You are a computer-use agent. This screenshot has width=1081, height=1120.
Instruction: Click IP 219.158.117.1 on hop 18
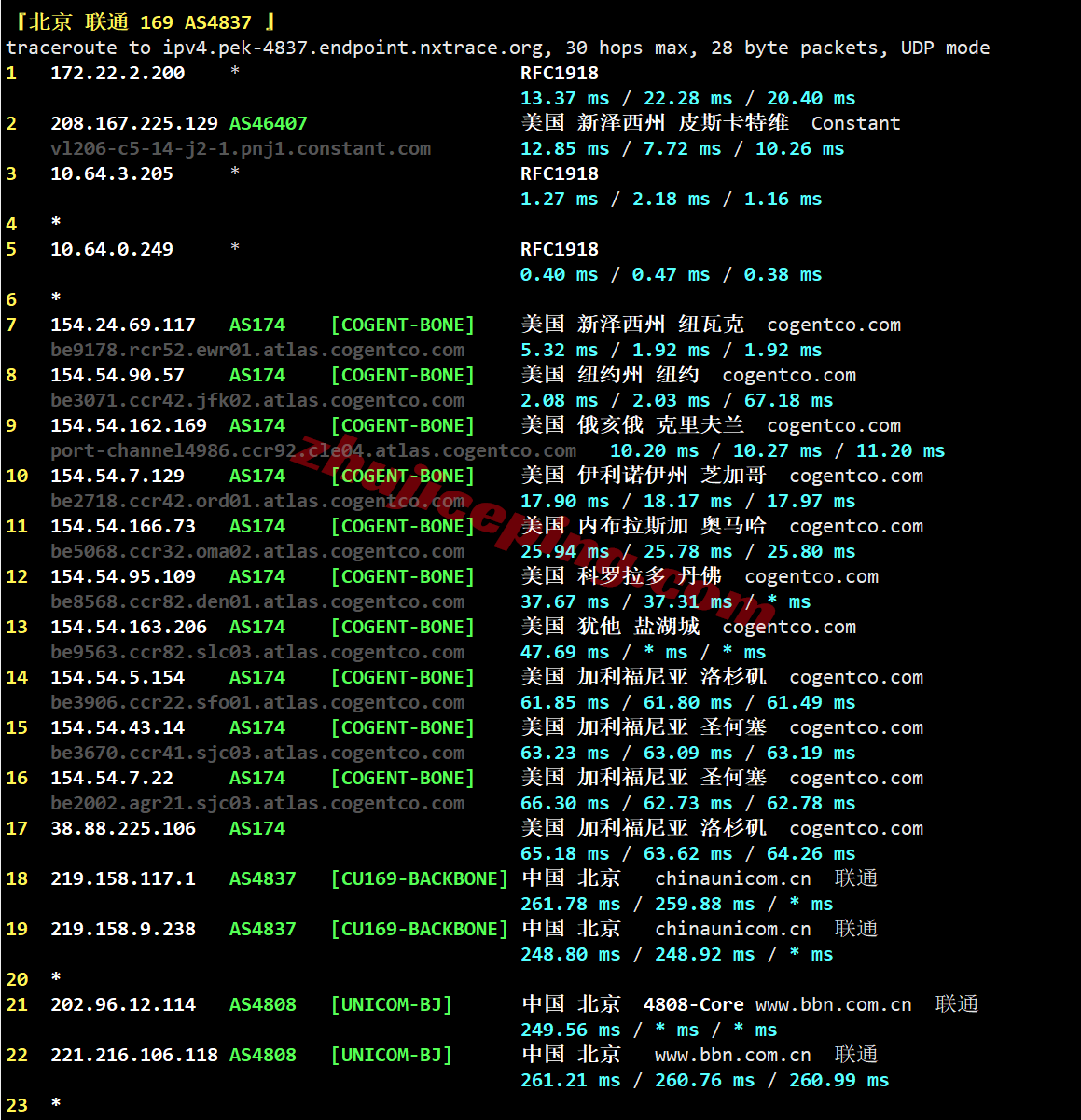tap(123, 878)
